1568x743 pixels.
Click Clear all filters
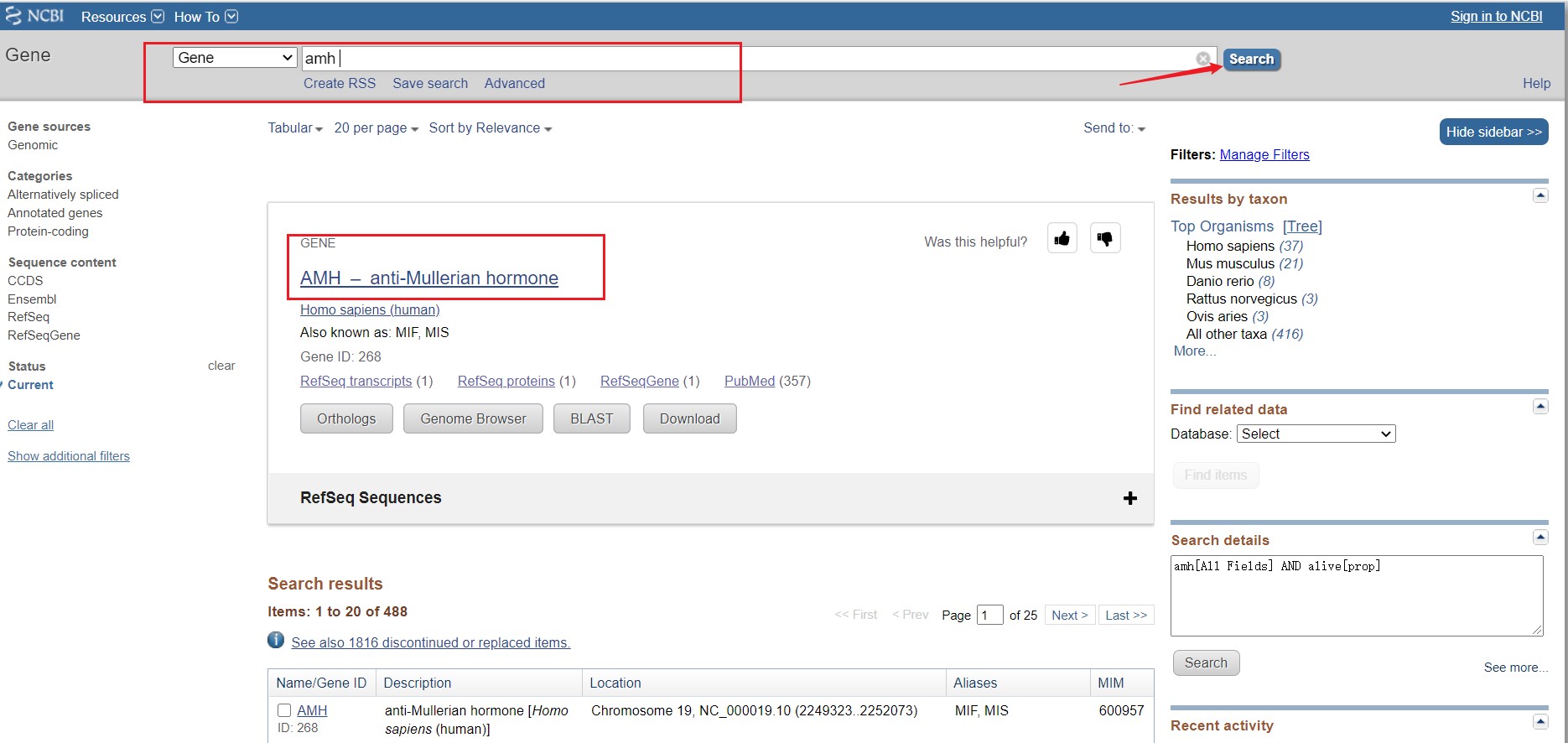pos(30,425)
